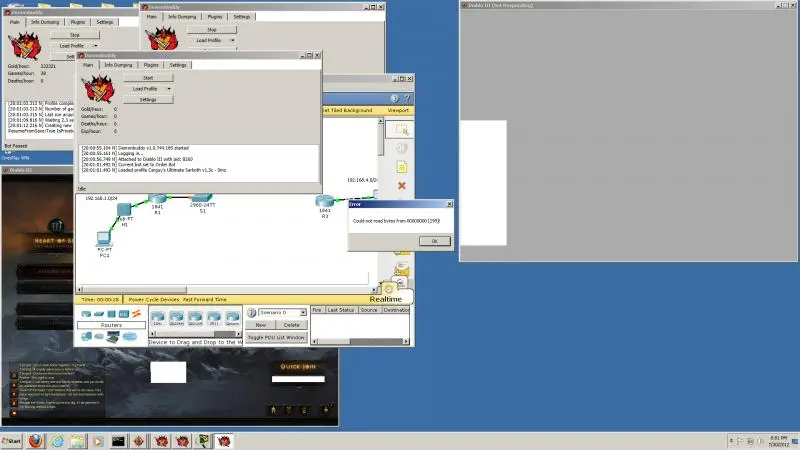Select switch S1 2960-24TT on the workspace
Image resolution: width=800 pixels, height=450 pixels.
pyautogui.click(x=202, y=197)
